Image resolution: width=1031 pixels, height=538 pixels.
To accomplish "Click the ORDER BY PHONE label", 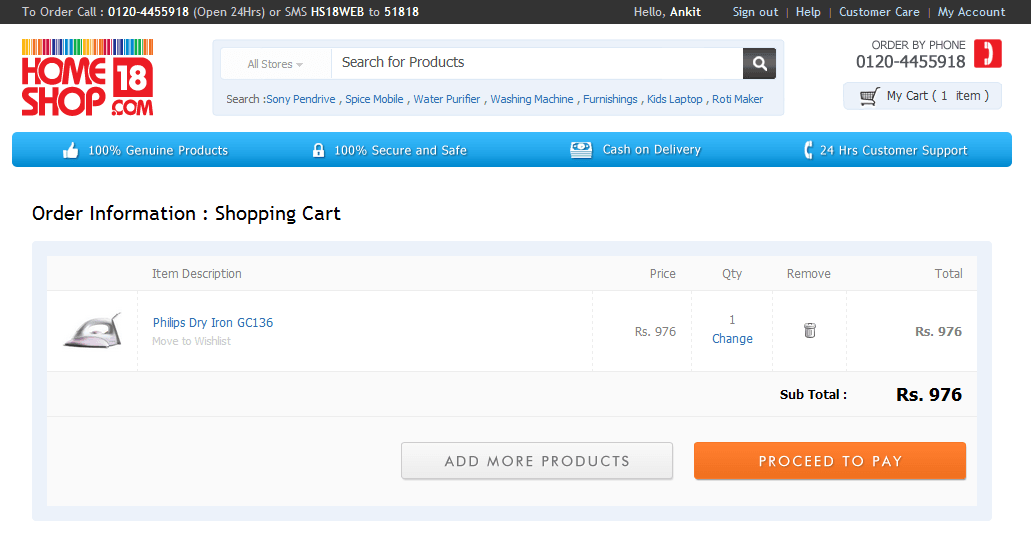I will pyautogui.click(x=919, y=45).
